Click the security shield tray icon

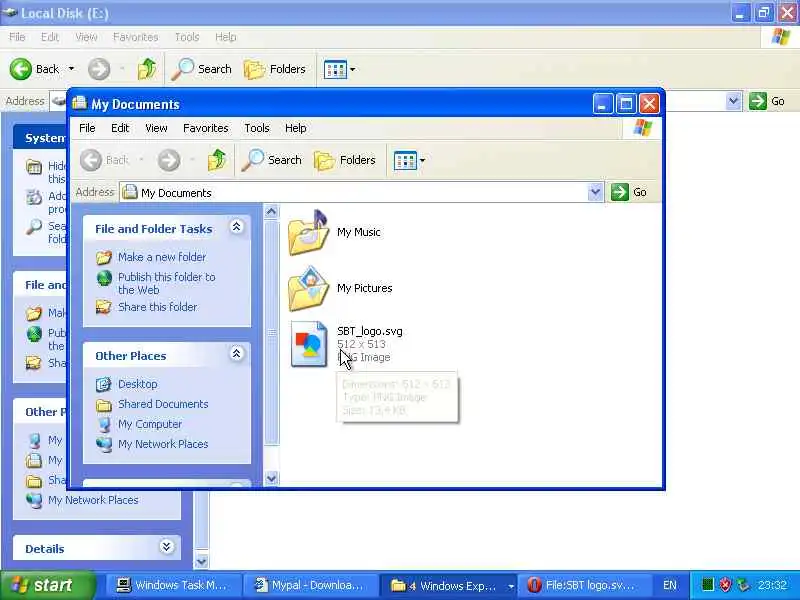(x=725, y=585)
